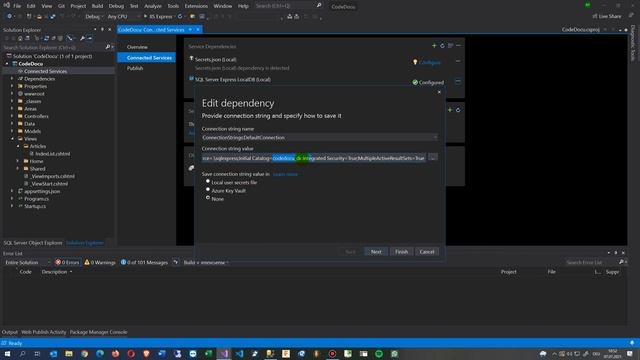Collapse the CodeDocu project node
This screenshot has height=360, width=640.
[7, 64]
